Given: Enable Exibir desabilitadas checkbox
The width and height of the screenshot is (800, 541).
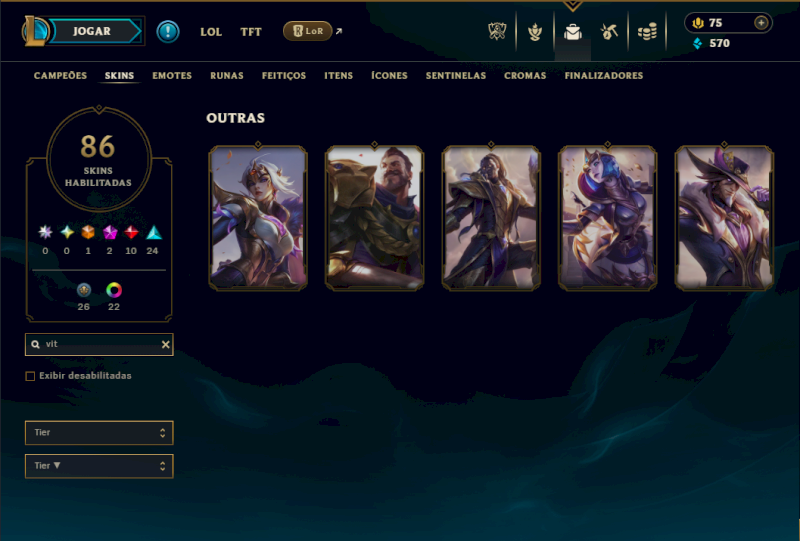Looking at the screenshot, I should 30,376.
